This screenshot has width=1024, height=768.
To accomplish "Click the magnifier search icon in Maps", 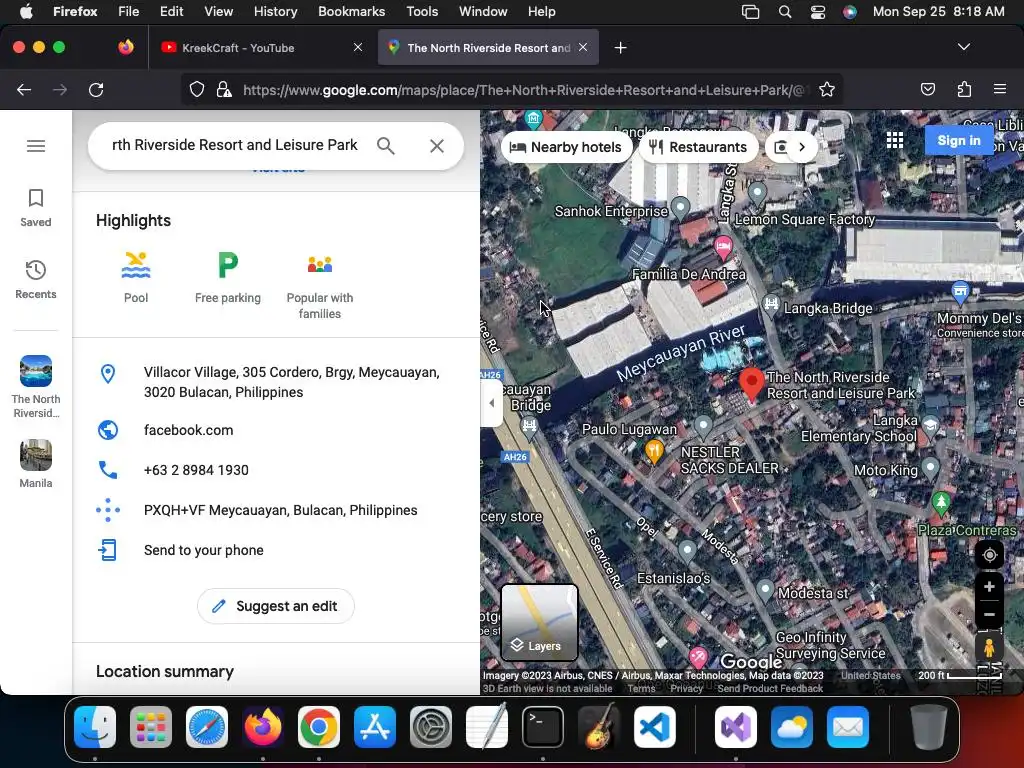I will pos(386,146).
